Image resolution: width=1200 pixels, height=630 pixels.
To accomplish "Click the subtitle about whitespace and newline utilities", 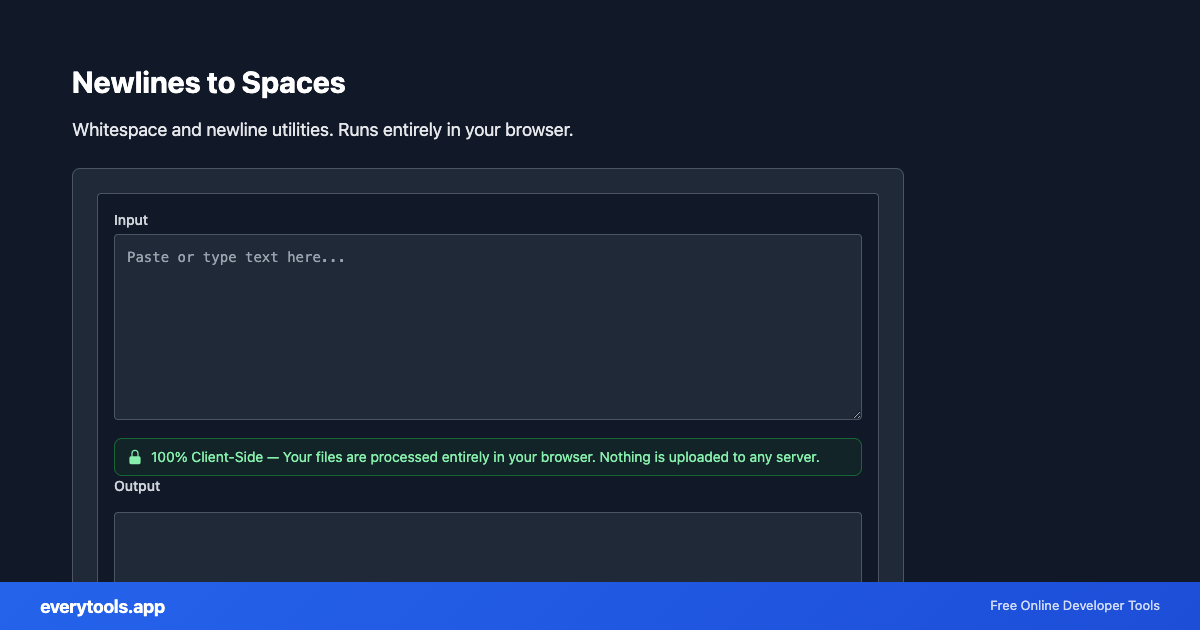I will [x=322, y=130].
